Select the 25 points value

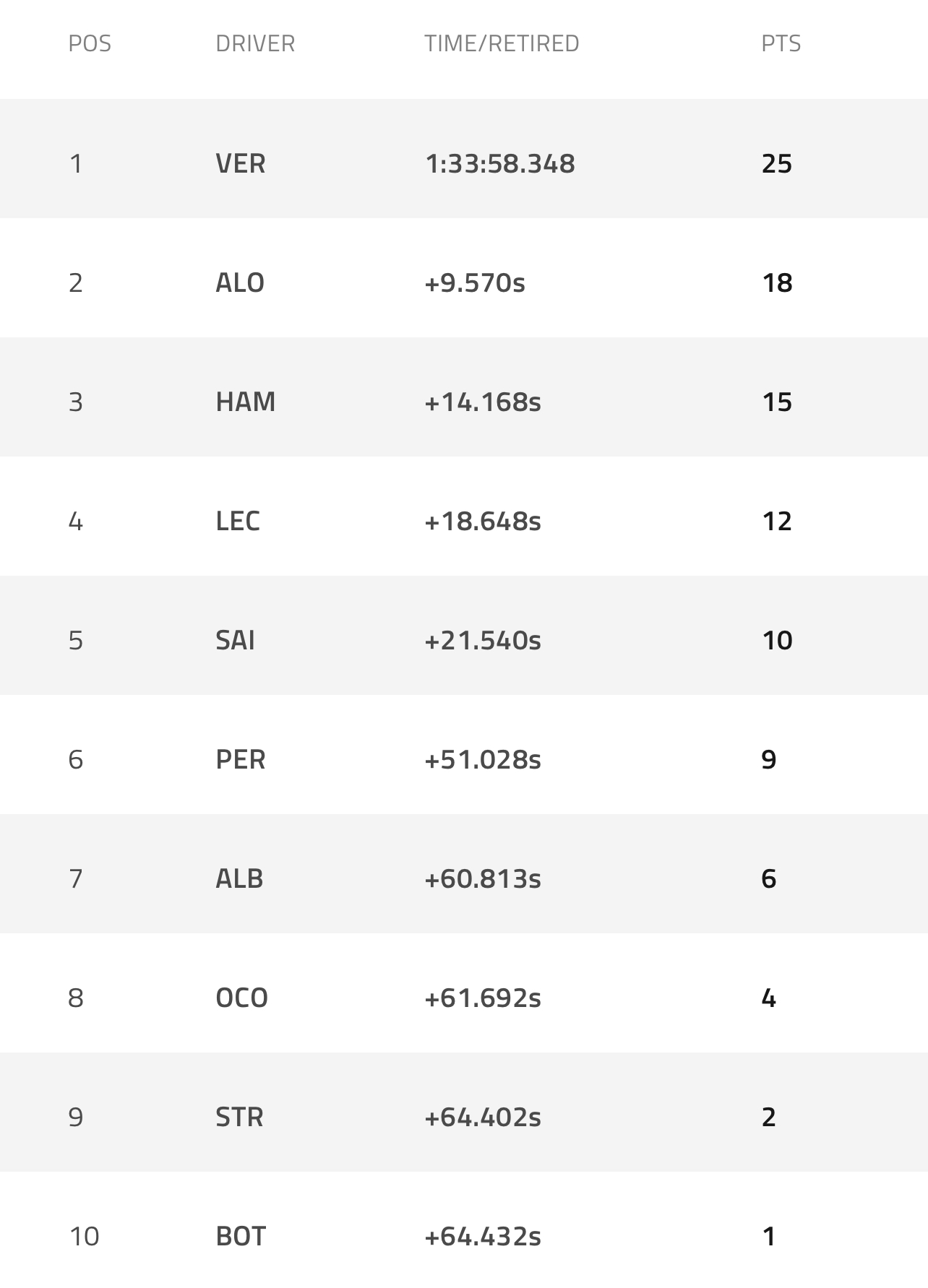pyautogui.click(x=777, y=164)
